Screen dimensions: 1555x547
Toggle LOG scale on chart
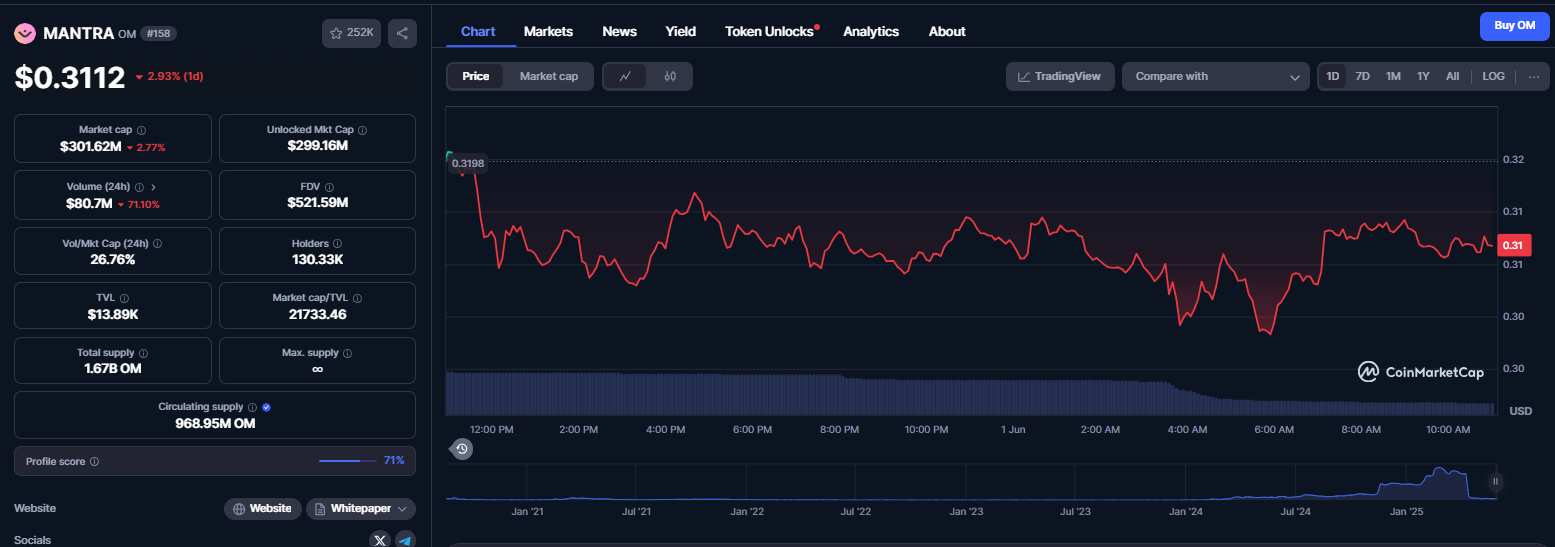pos(1493,76)
